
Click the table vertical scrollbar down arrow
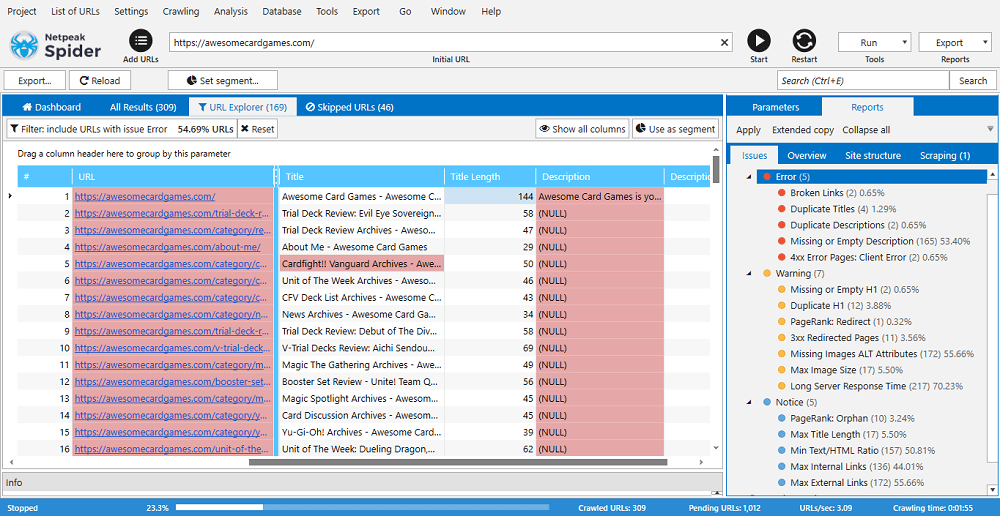tap(716, 448)
